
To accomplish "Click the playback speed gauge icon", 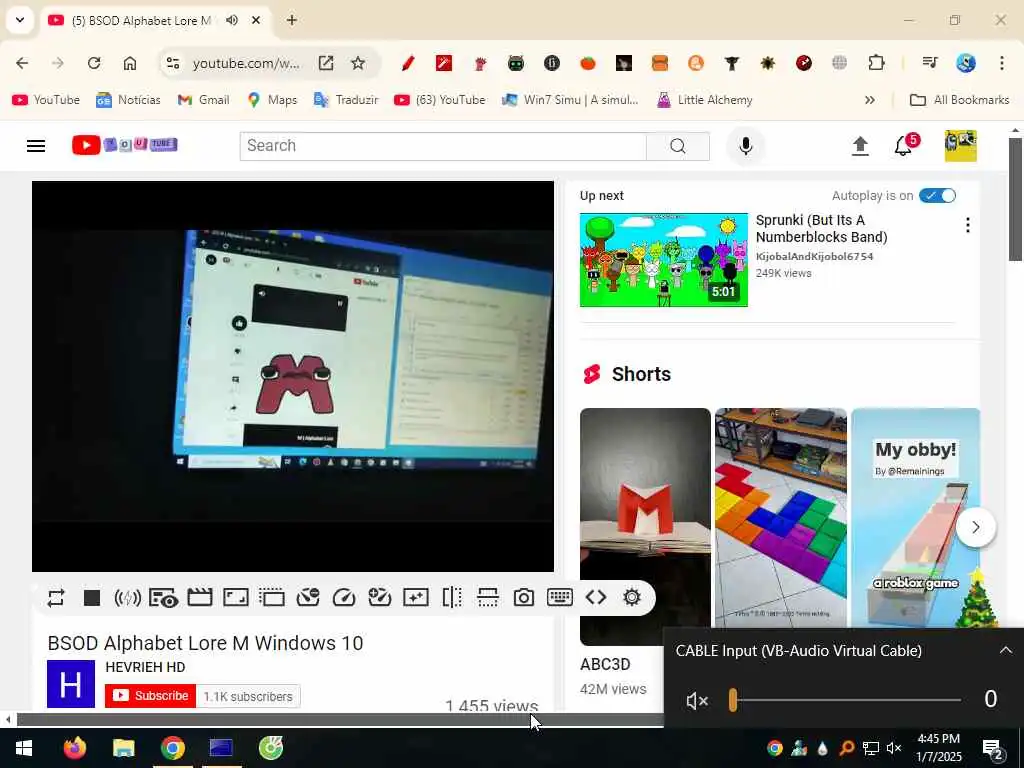I will [x=344, y=598].
